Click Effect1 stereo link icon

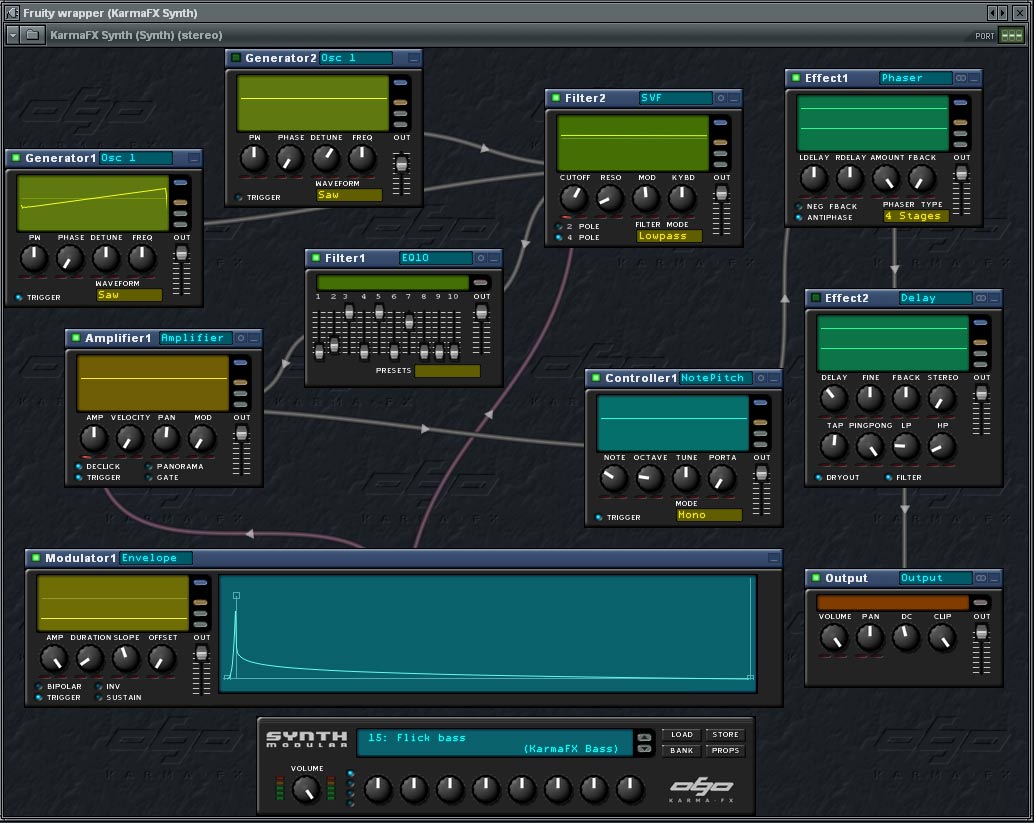(x=961, y=78)
